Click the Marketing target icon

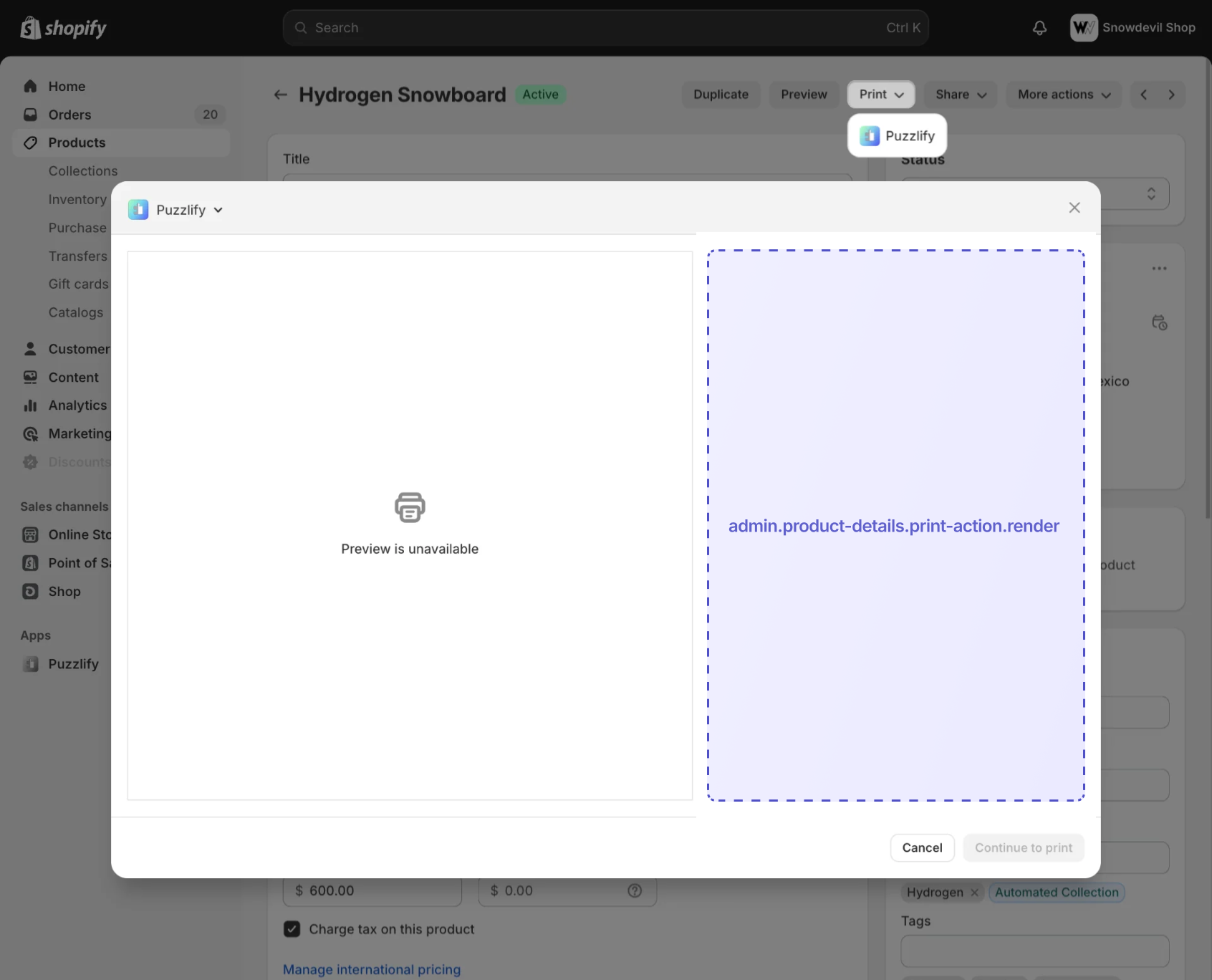click(x=30, y=434)
